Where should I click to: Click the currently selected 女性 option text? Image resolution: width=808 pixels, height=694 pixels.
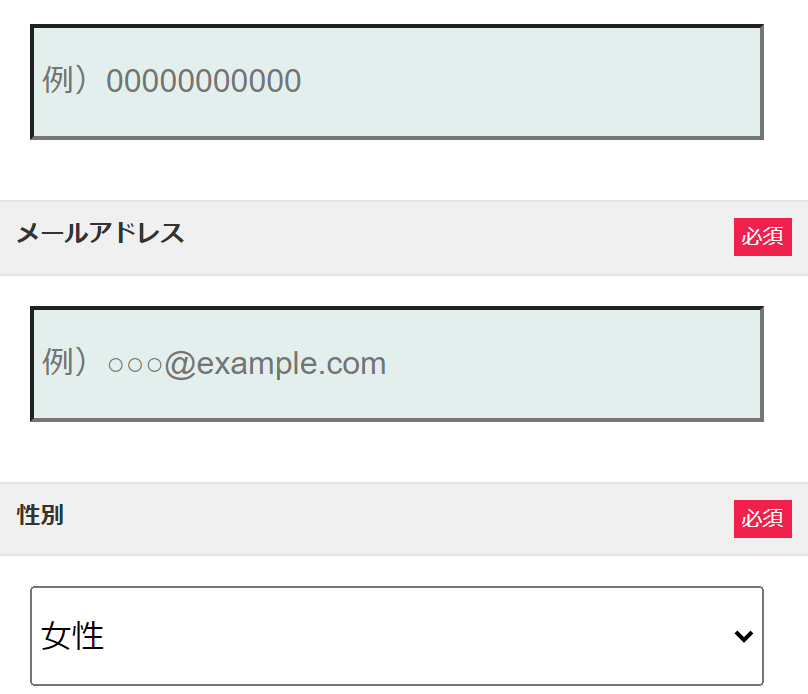click(x=70, y=634)
